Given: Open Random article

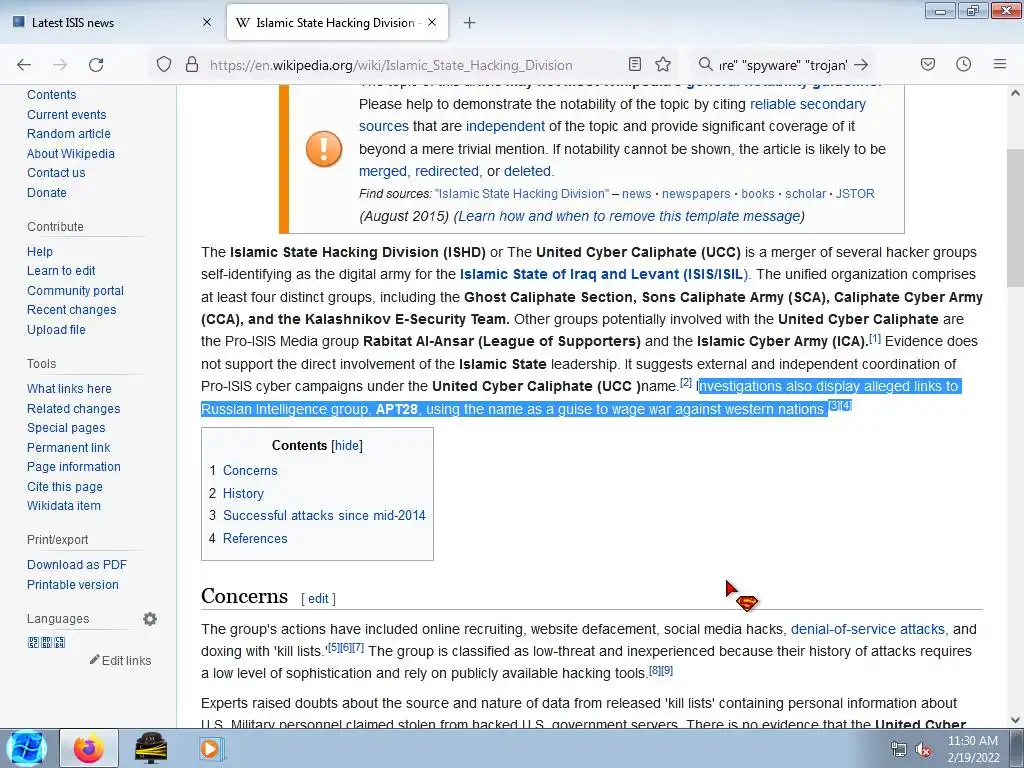Looking at the screenshot, I should click(69, 133).
